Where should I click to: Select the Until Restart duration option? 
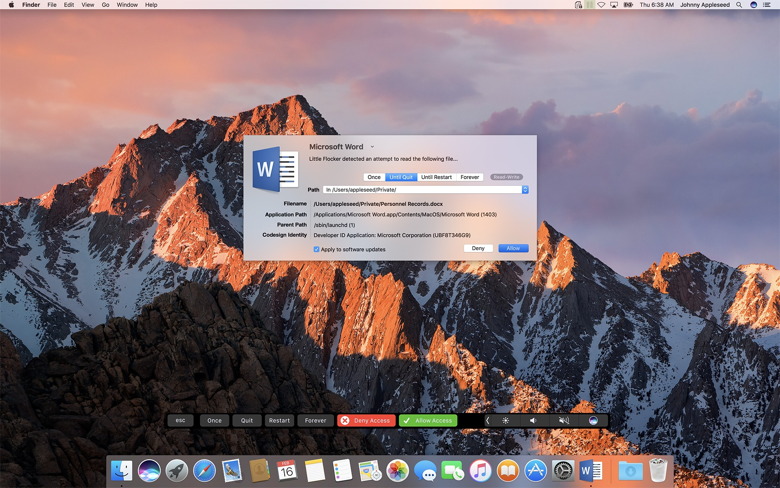pyautogui.click(x=436, y=177)
